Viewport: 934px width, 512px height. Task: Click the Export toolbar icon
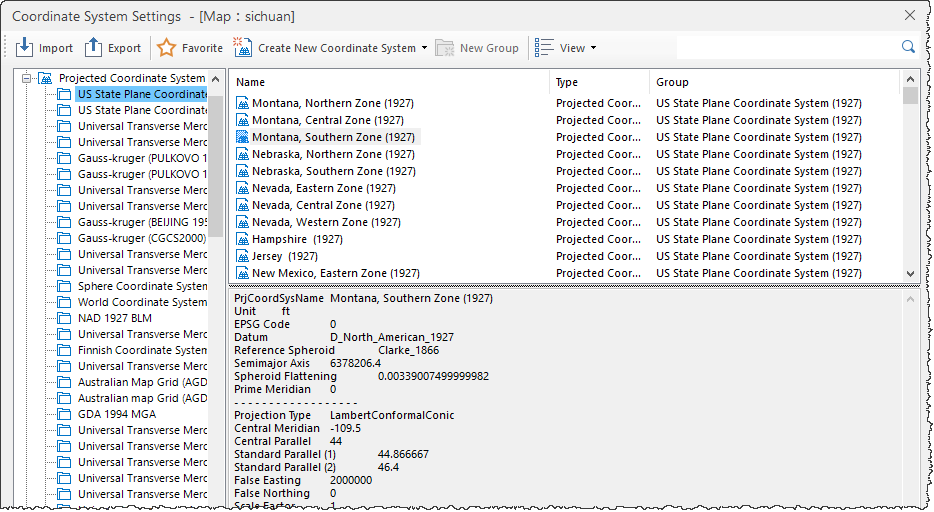tap(94, 48)
